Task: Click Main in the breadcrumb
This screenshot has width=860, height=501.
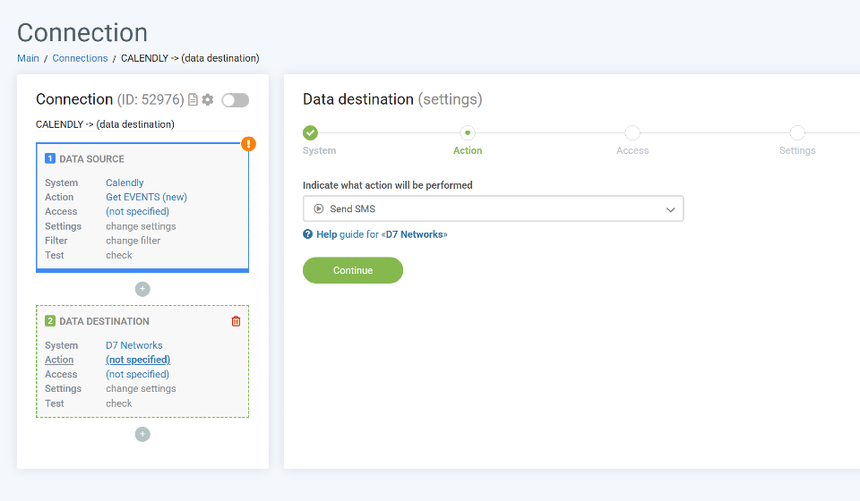Action: click(x=28, y=58)
